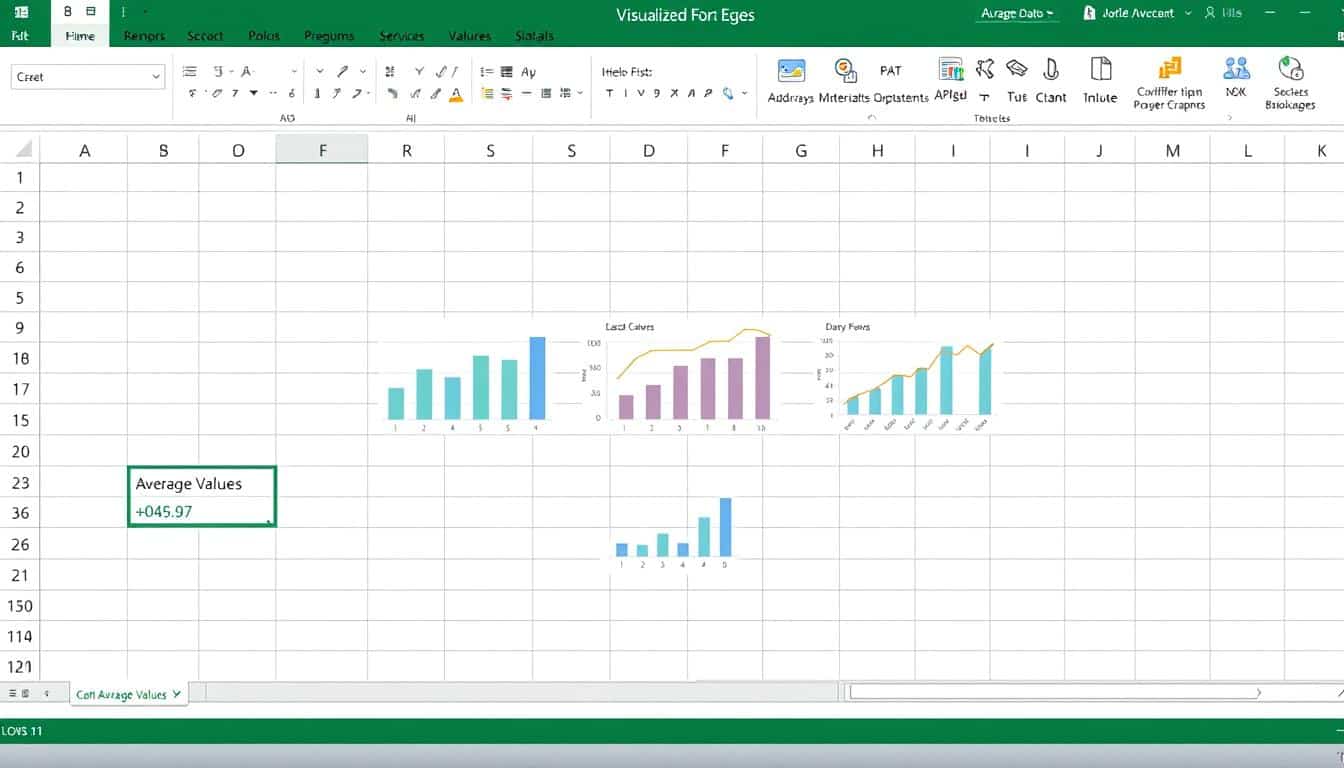Select the Addrrays image icon in the ribbon
Image resolution: width=1344 pixels, height=768 pixels.
791,72
